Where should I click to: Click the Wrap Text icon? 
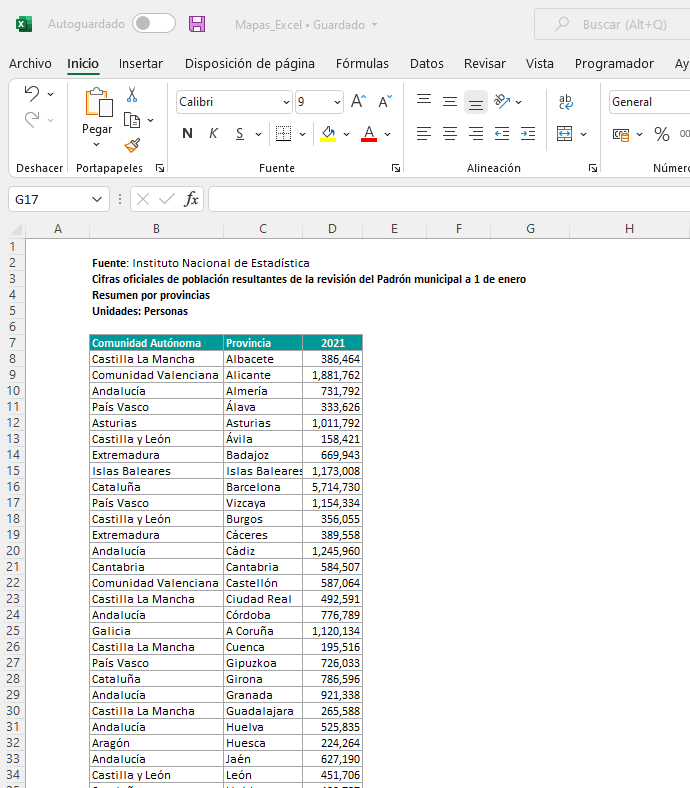pyautogui.click(x=566, y=101)
